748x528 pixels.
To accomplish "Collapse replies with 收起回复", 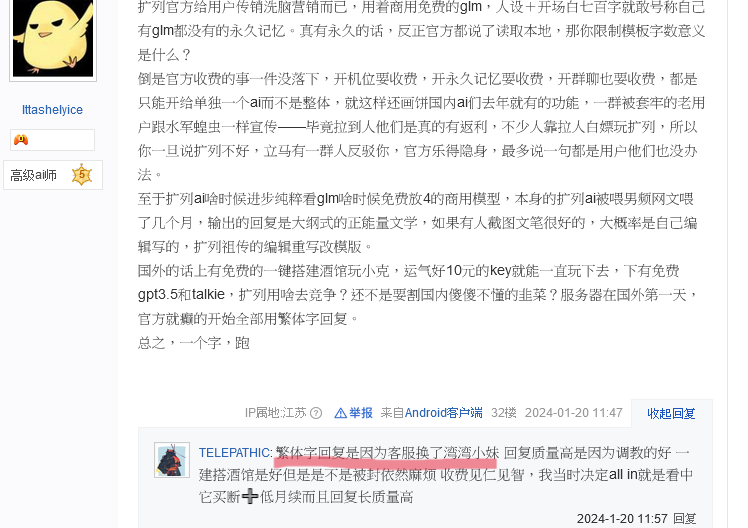I will coord(671,413).
